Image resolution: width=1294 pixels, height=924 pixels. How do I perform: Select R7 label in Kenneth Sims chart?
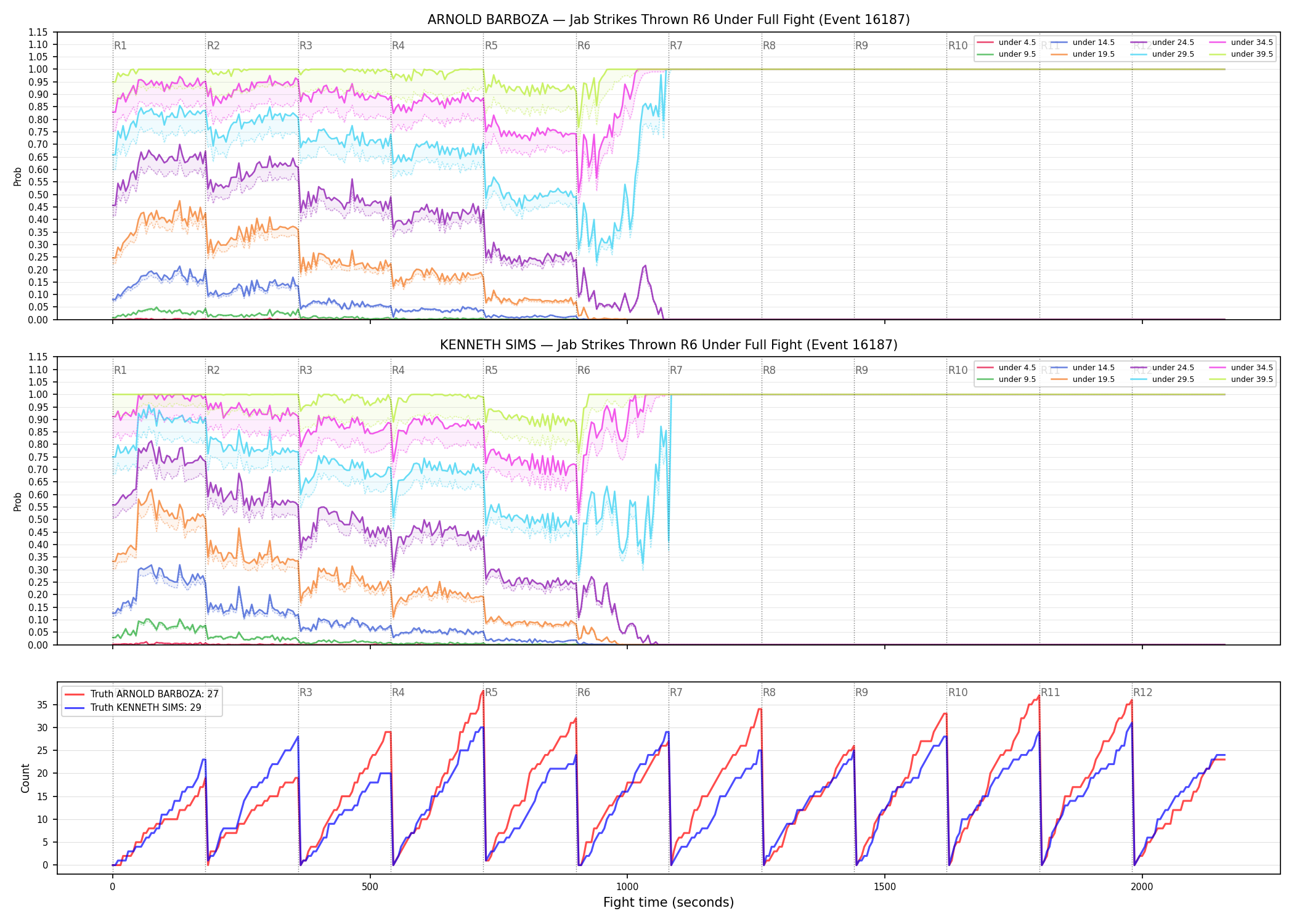[x=676, y=370]
